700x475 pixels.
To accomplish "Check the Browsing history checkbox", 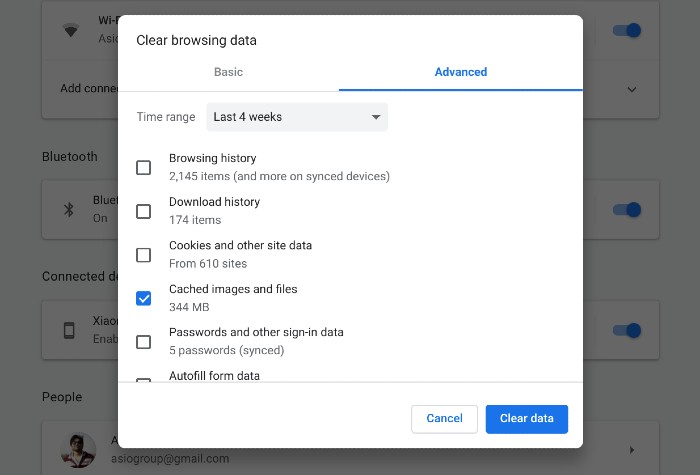I will [143, 168].
